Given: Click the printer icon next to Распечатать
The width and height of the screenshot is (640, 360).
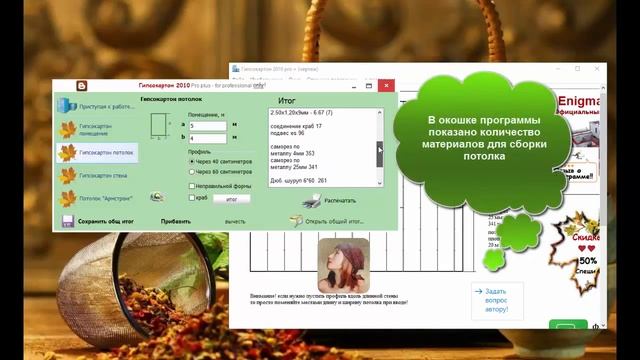Looking at the screenshot, I should [x=312, y=201].
